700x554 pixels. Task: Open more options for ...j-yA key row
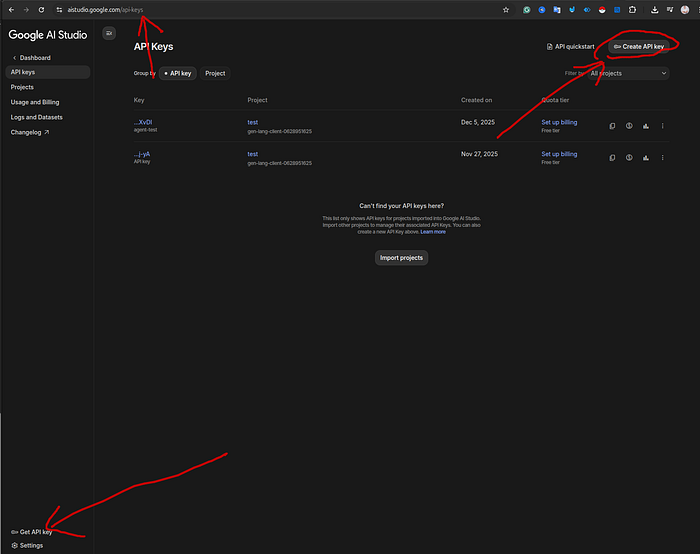pyautogui.click(x=662, y=157)
